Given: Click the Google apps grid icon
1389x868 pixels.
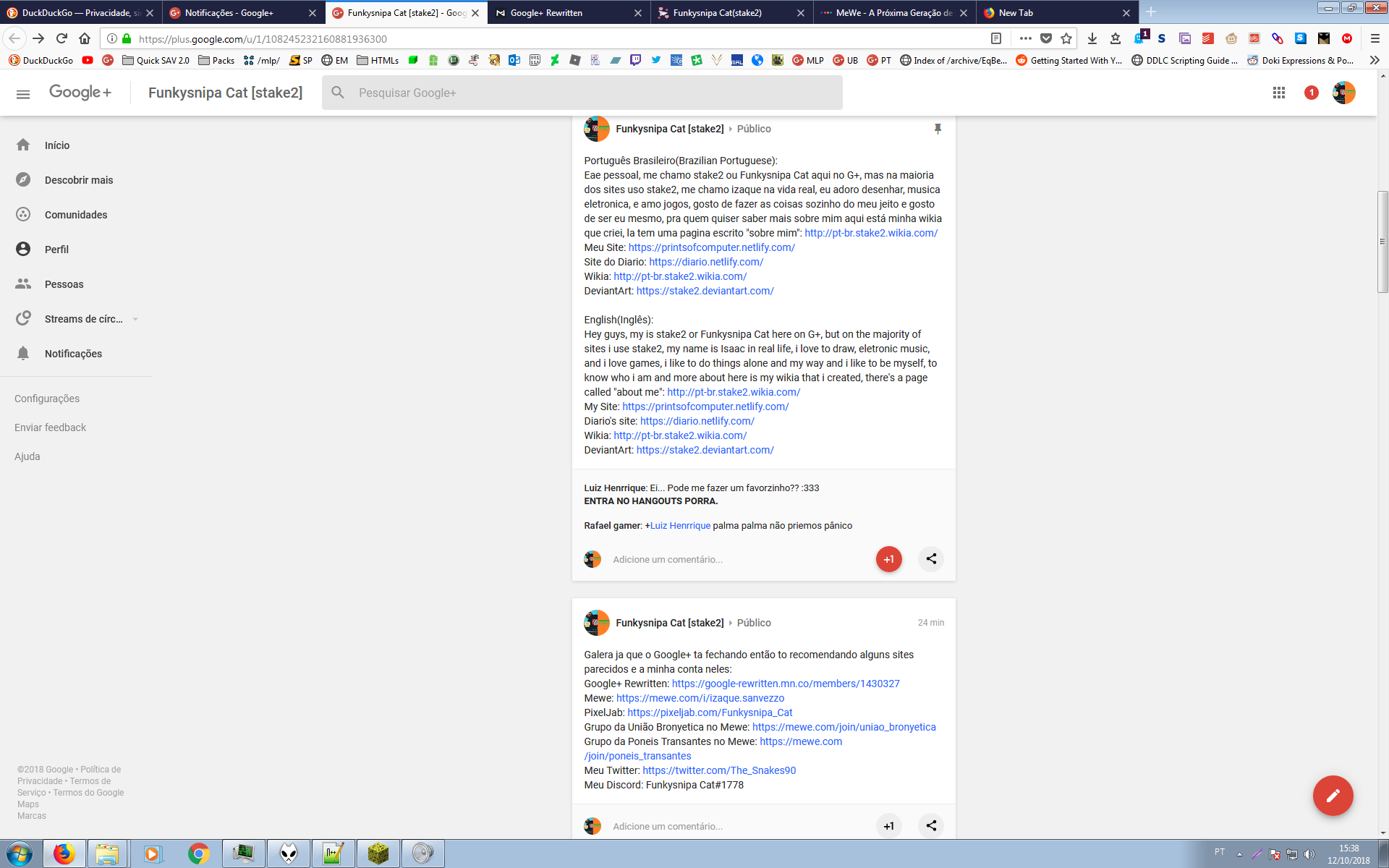Looking at the screenshot, I should point(1278,93).
